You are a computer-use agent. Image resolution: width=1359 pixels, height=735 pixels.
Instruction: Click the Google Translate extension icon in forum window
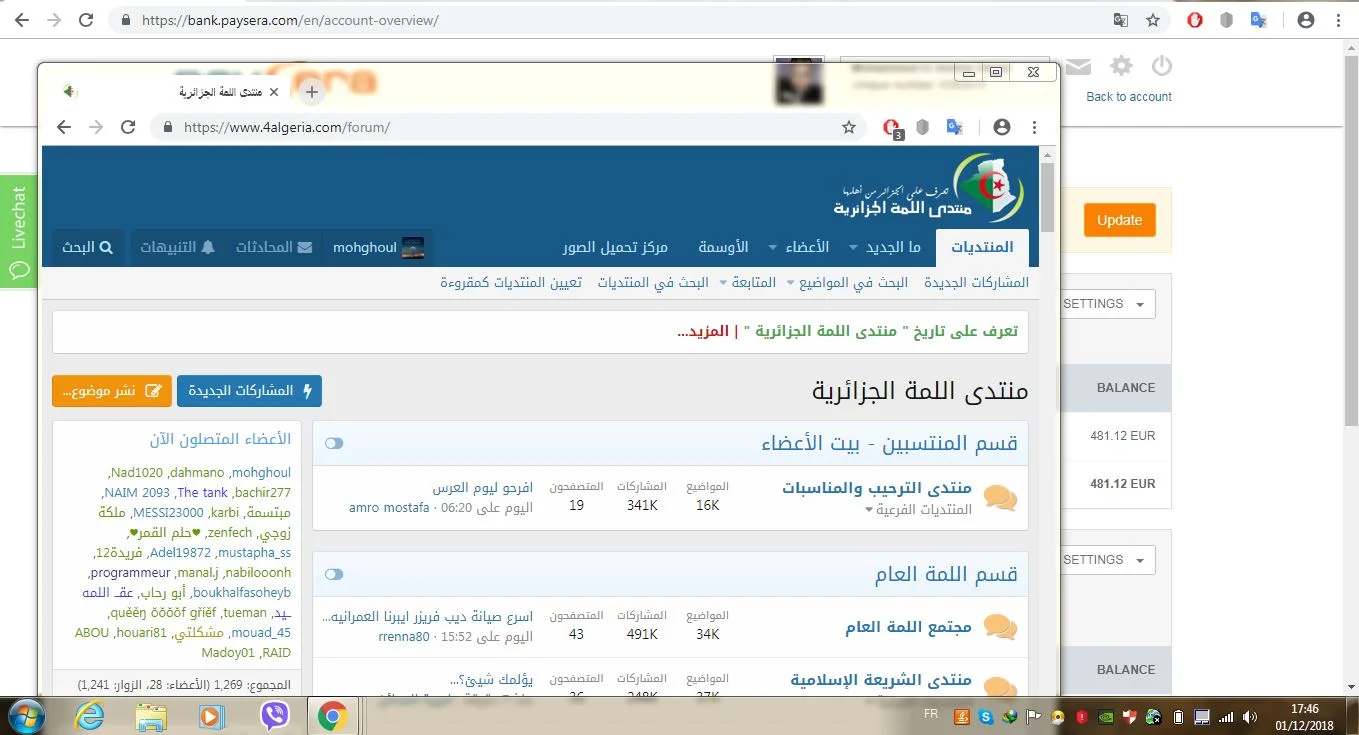click(955, 127)
